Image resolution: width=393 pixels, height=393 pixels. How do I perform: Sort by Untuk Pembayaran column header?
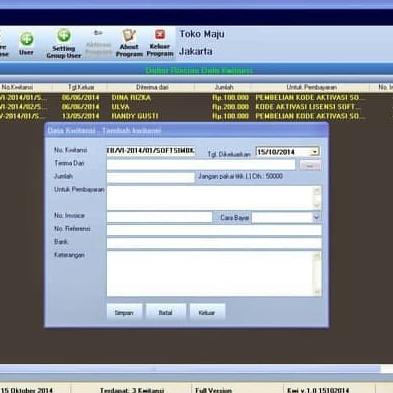click(x=311, y=87)
